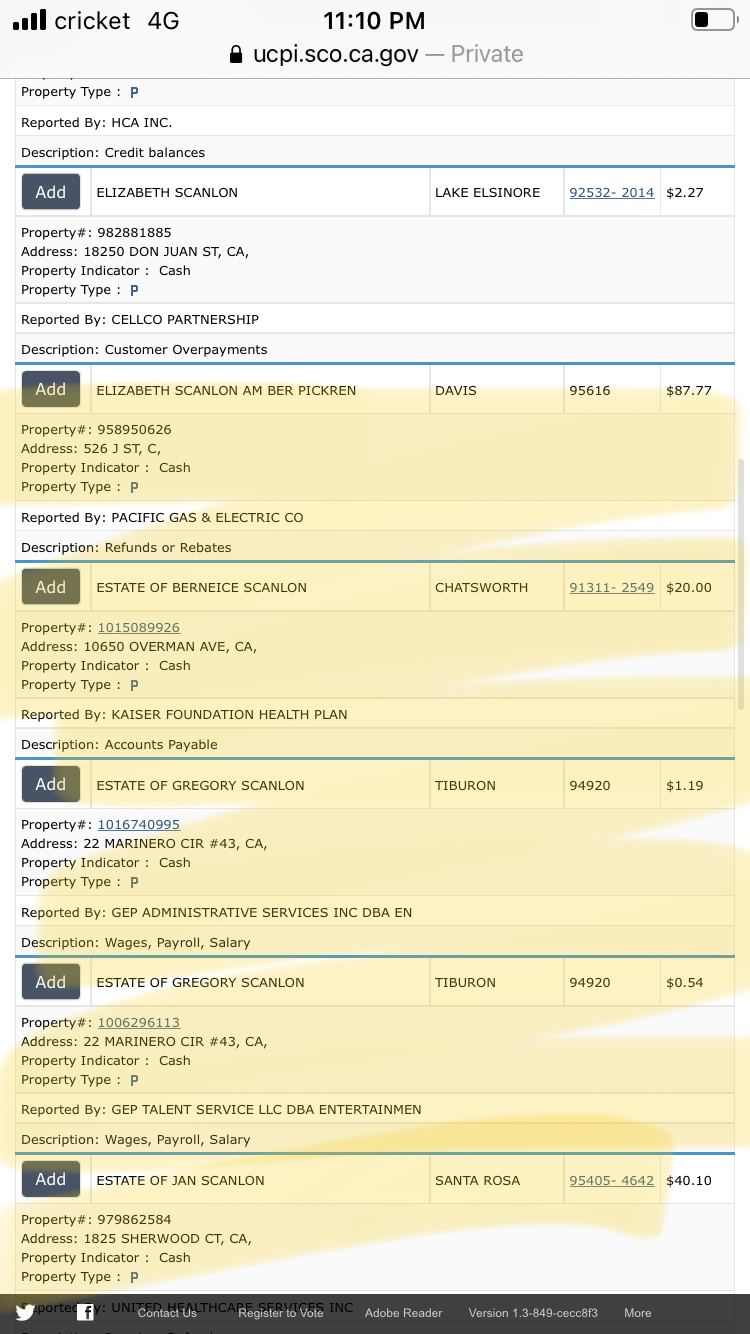Open property number link 1006296113
The height and width of the screenshot is (1334, 750).
pos(139,1022)
